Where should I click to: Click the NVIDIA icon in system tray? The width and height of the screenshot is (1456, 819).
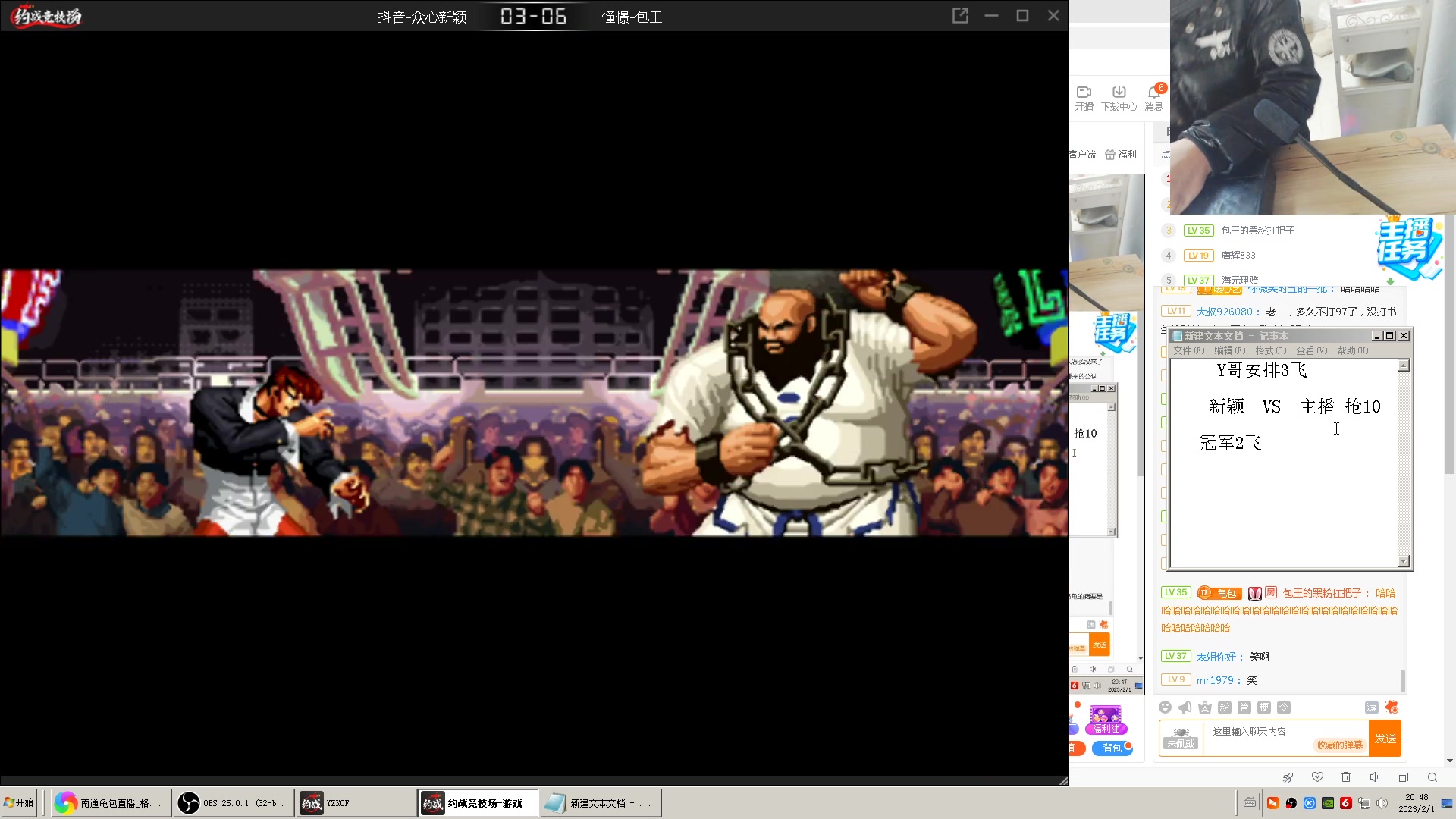pyautogui.click(x=1328, y=803)
